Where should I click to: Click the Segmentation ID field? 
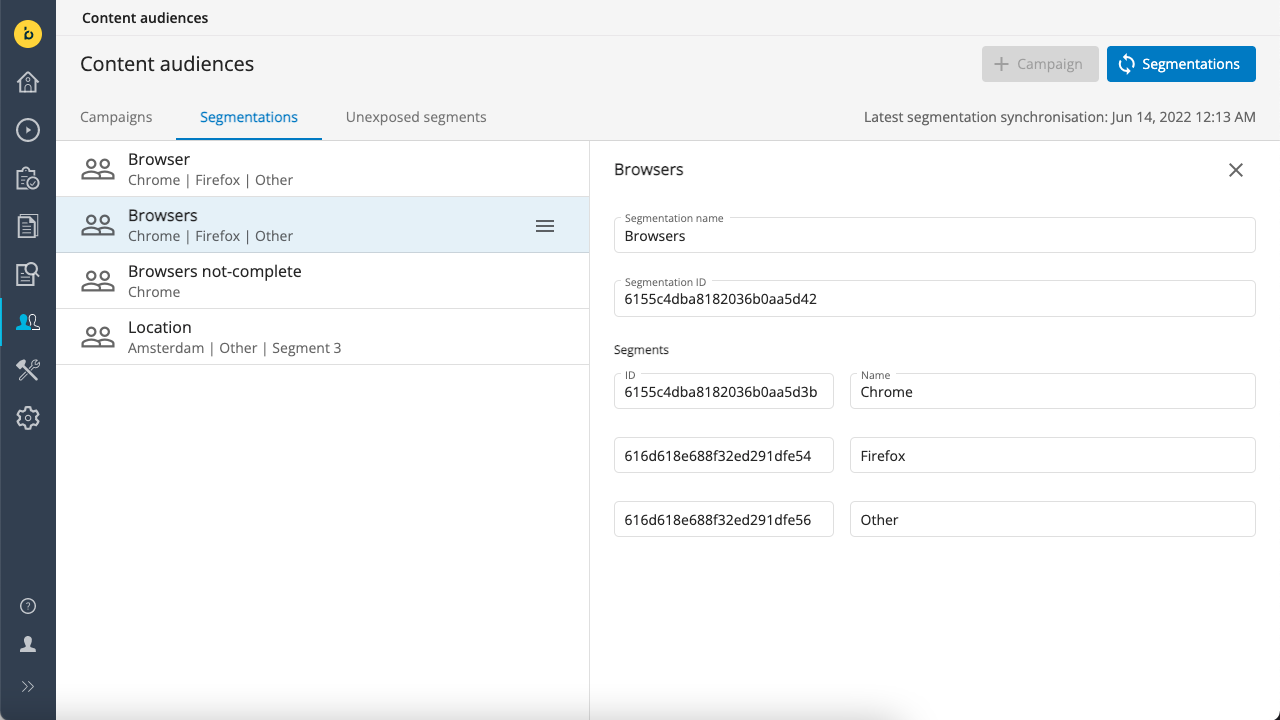935,298
